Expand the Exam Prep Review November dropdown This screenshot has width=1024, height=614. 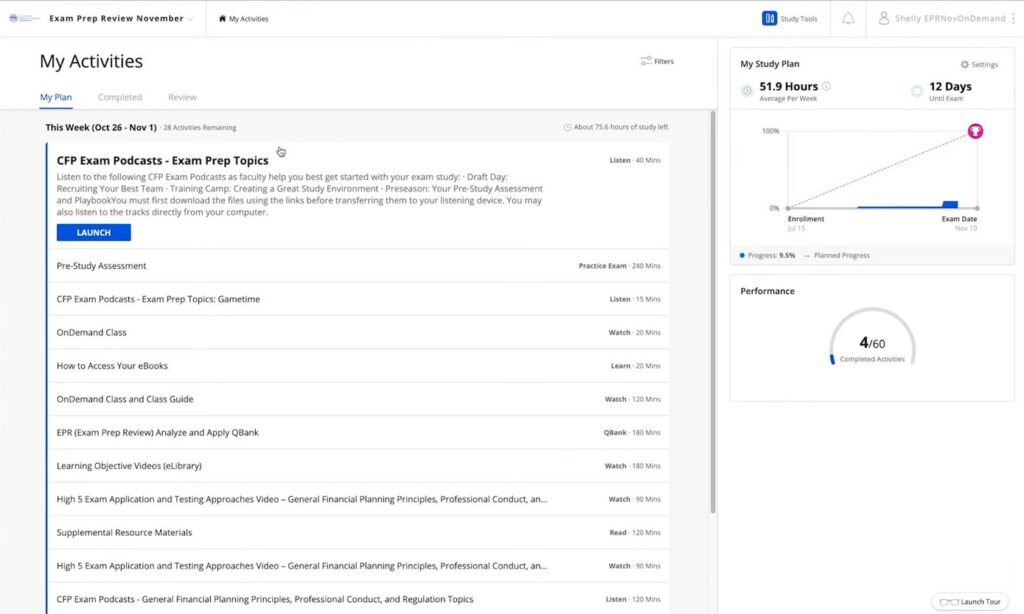tap(190, 19)
